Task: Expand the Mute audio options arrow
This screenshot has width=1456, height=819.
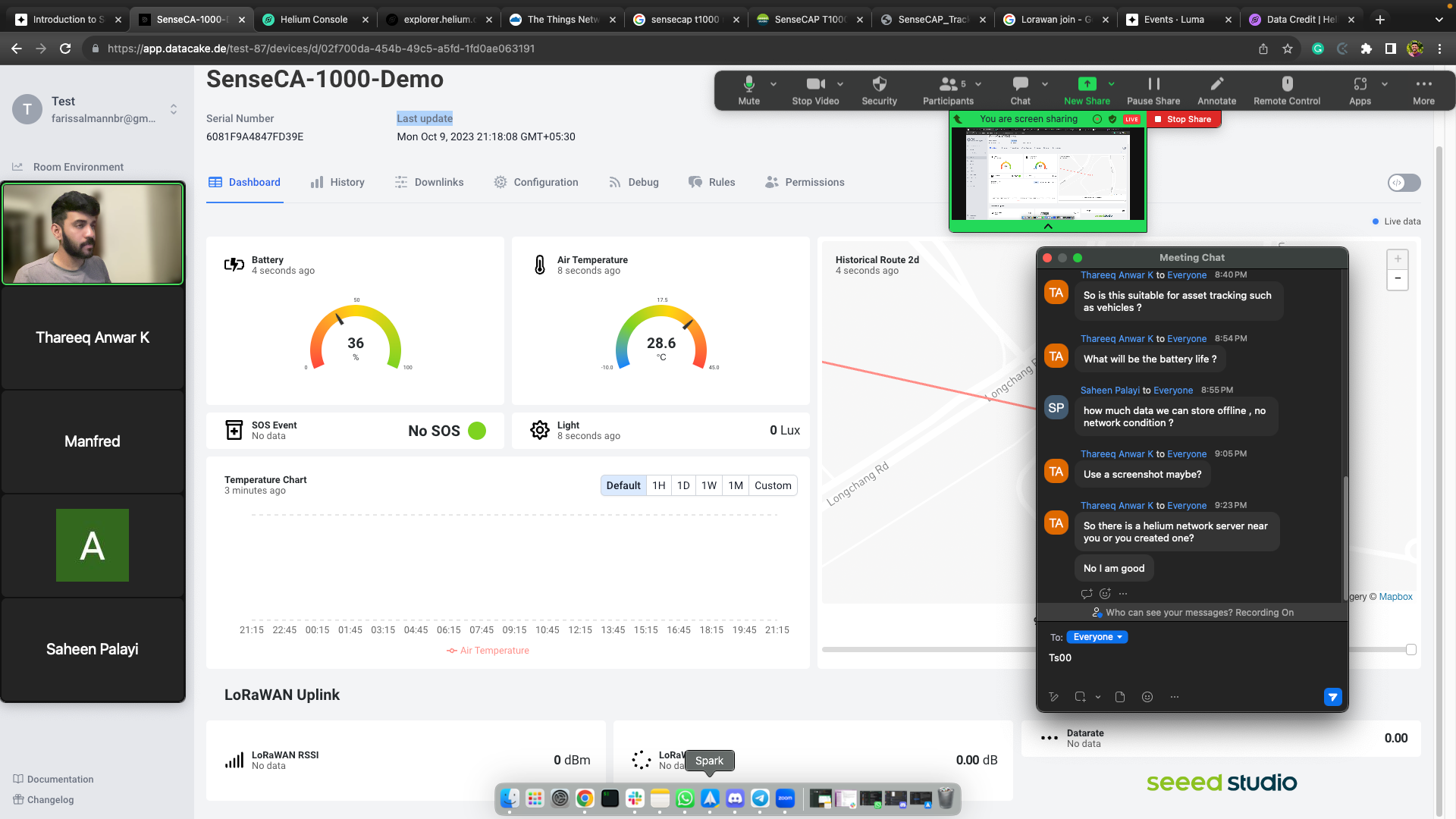Action: point(773,84)
